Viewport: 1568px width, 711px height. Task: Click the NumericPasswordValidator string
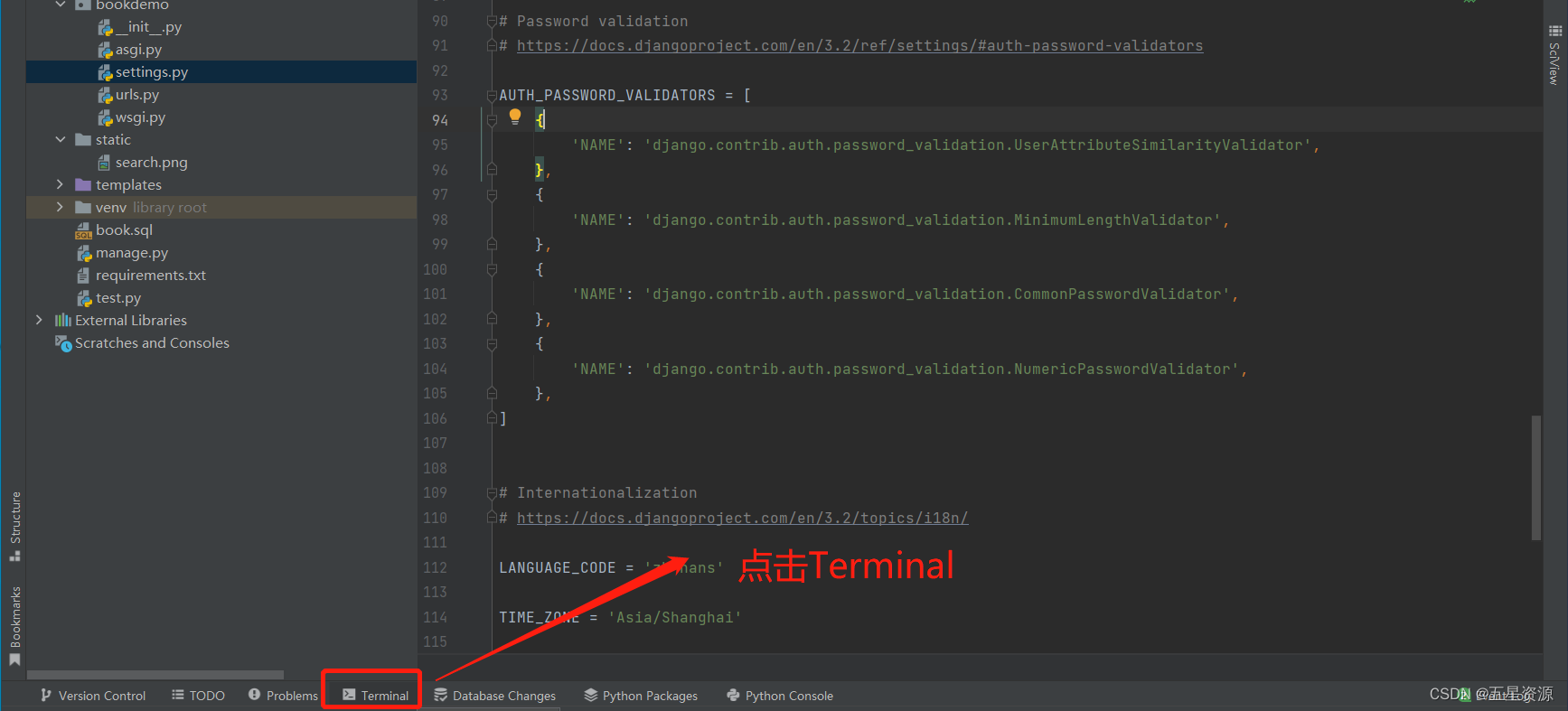click(941, 369)
